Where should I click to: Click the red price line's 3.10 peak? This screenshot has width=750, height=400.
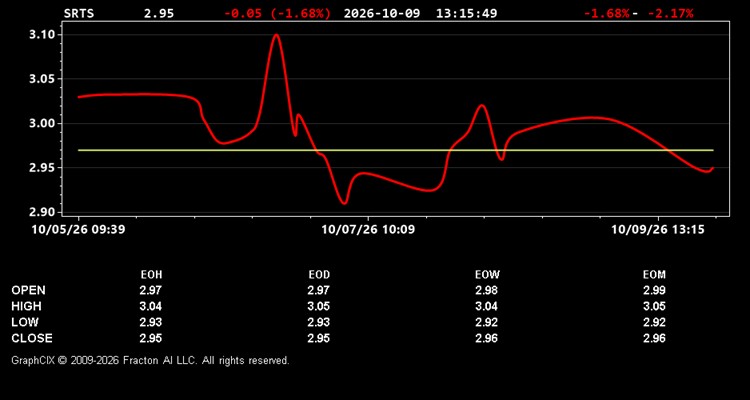tap(276, 35)
